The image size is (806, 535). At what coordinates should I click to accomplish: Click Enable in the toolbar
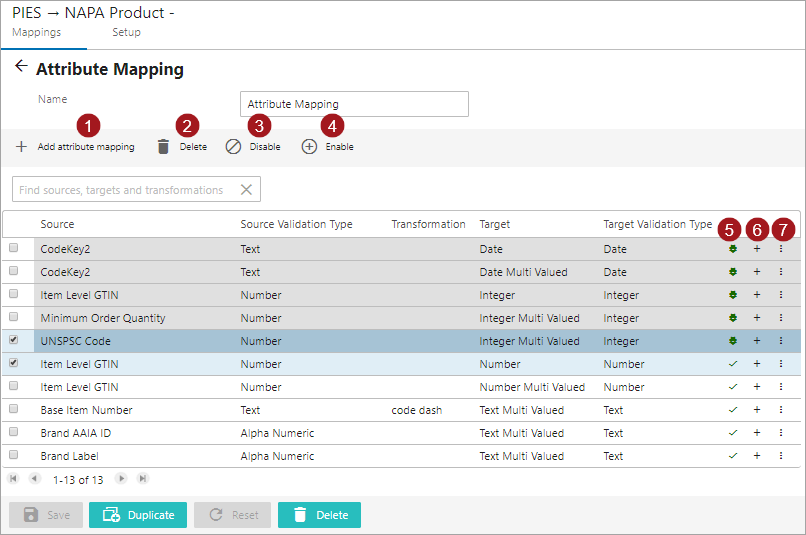327,146
